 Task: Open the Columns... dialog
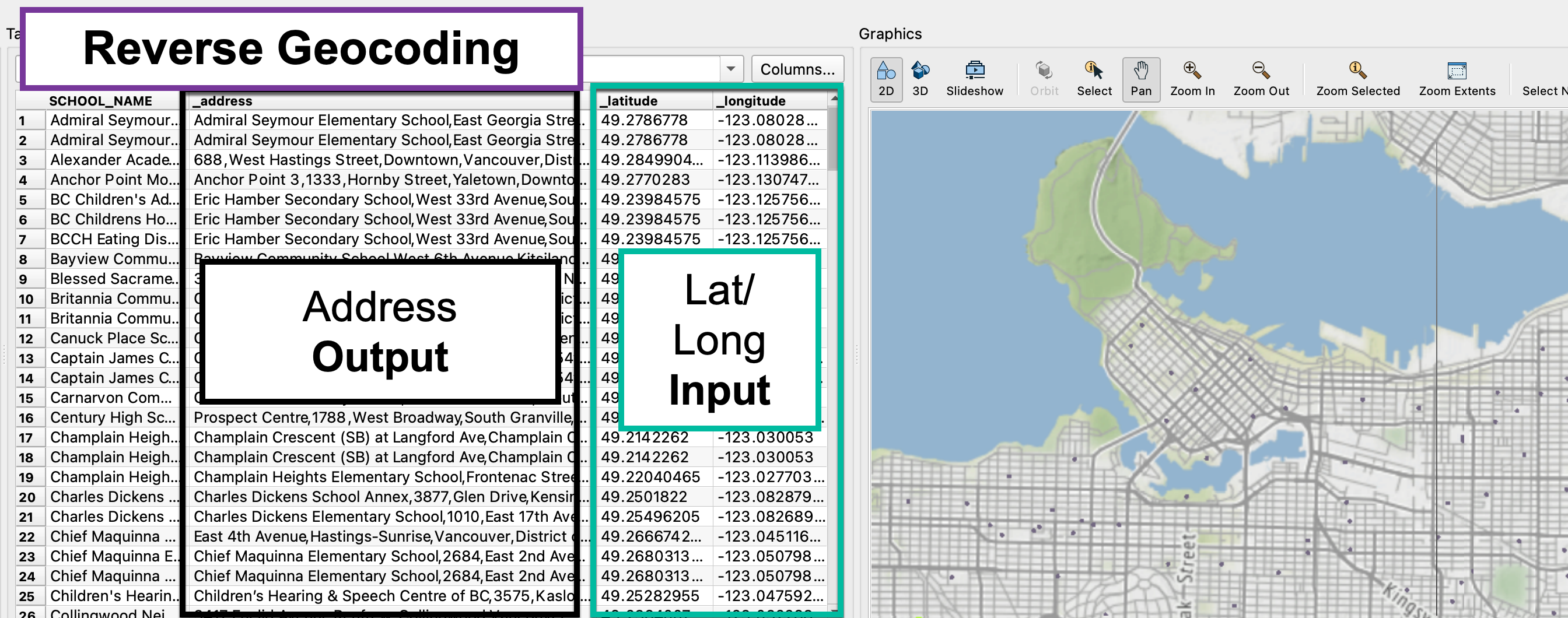pyautogui.click(x=797, y=68)
